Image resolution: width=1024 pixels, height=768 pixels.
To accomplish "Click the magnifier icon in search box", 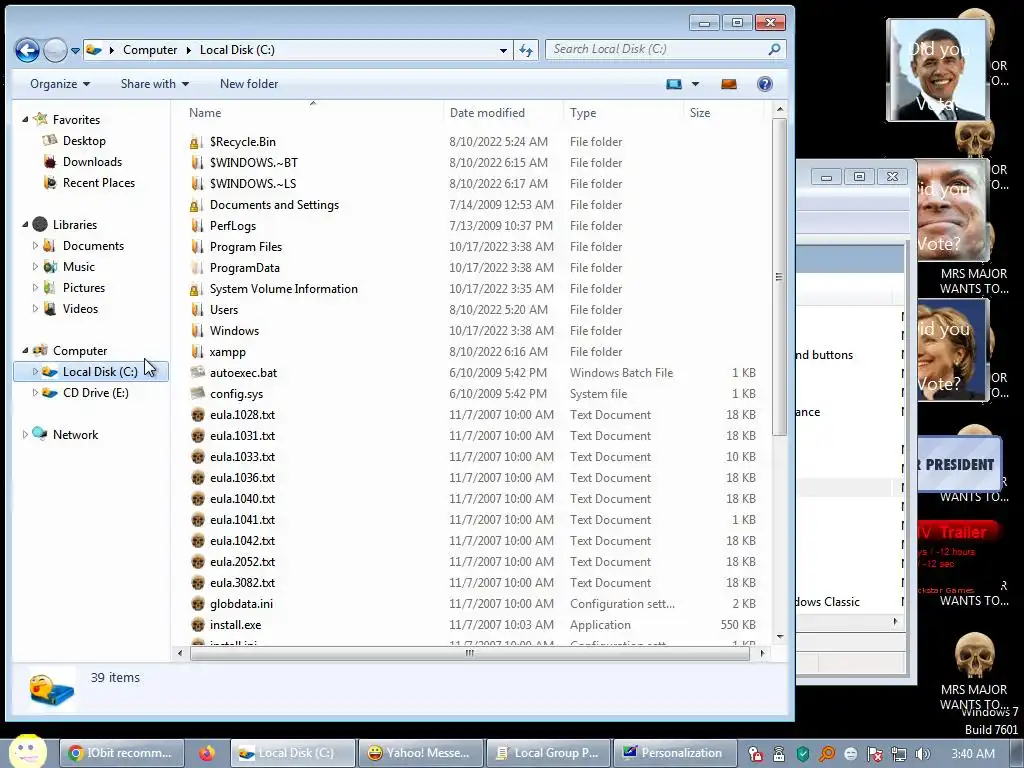I will (774, 49).
